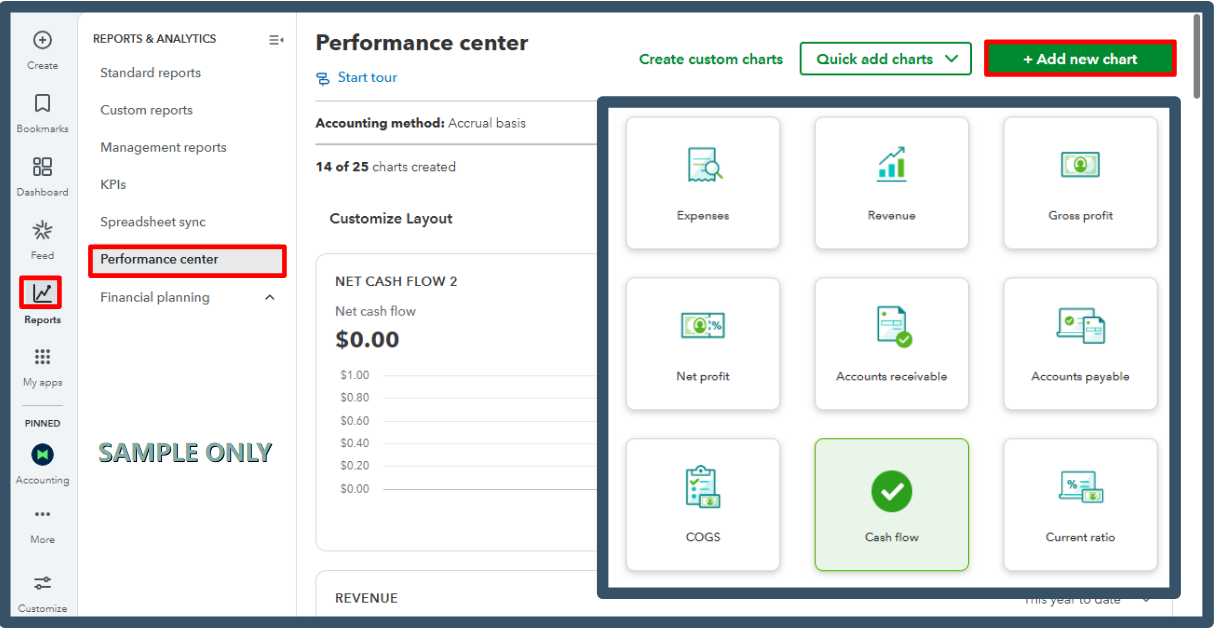Click the Create custom charts link
Viewport: 1214px width, 629px height.
[x=710, y=59]
